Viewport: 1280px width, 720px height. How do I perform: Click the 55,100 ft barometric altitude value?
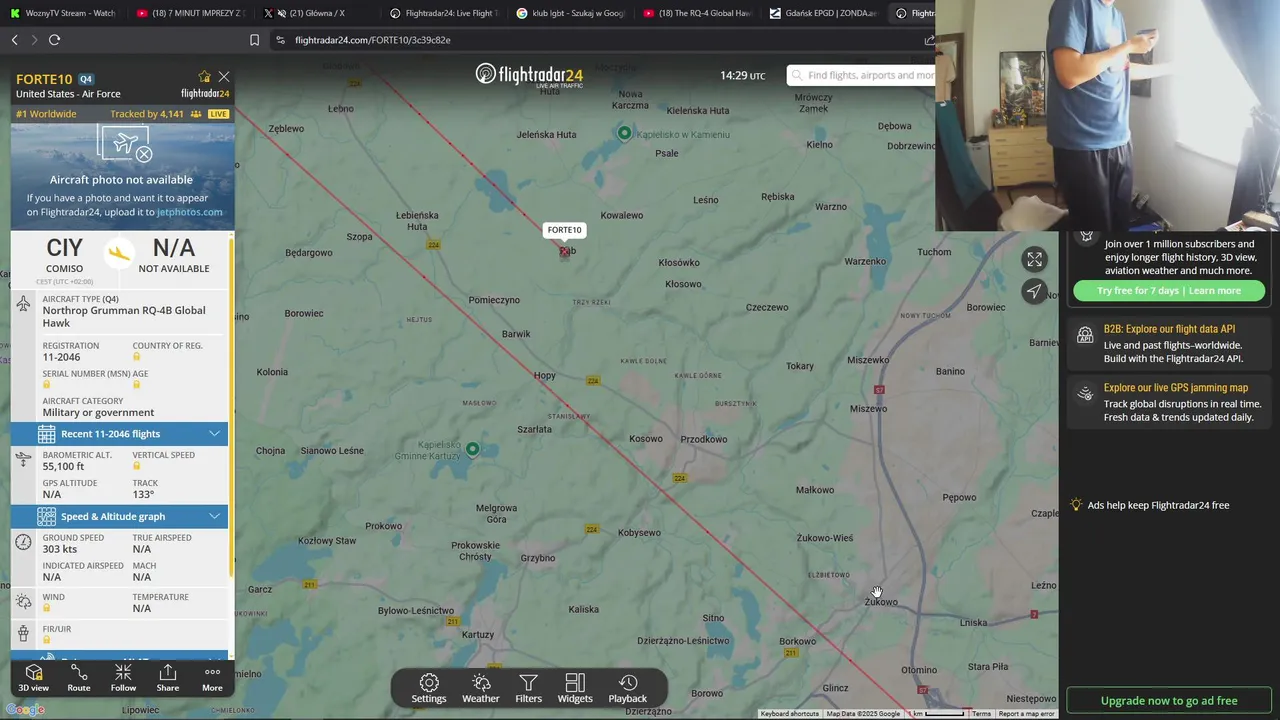click(x=63, y=467)
